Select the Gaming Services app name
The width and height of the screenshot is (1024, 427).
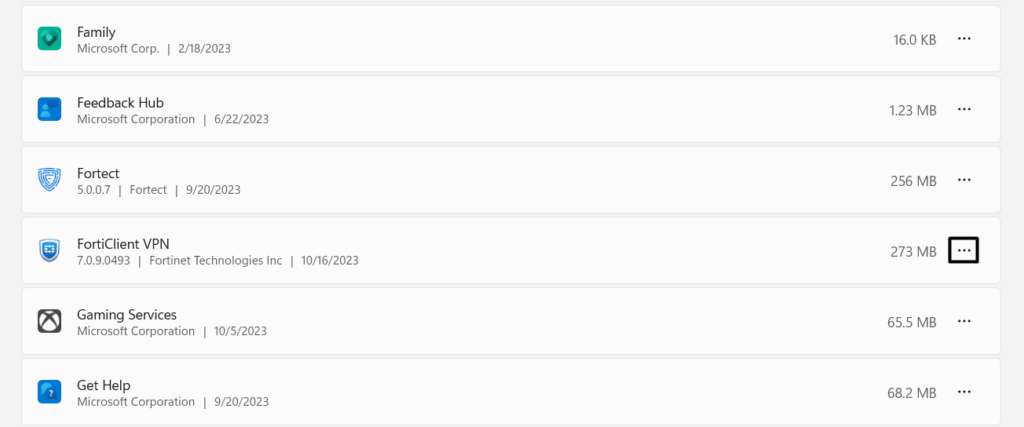point(127,314)
